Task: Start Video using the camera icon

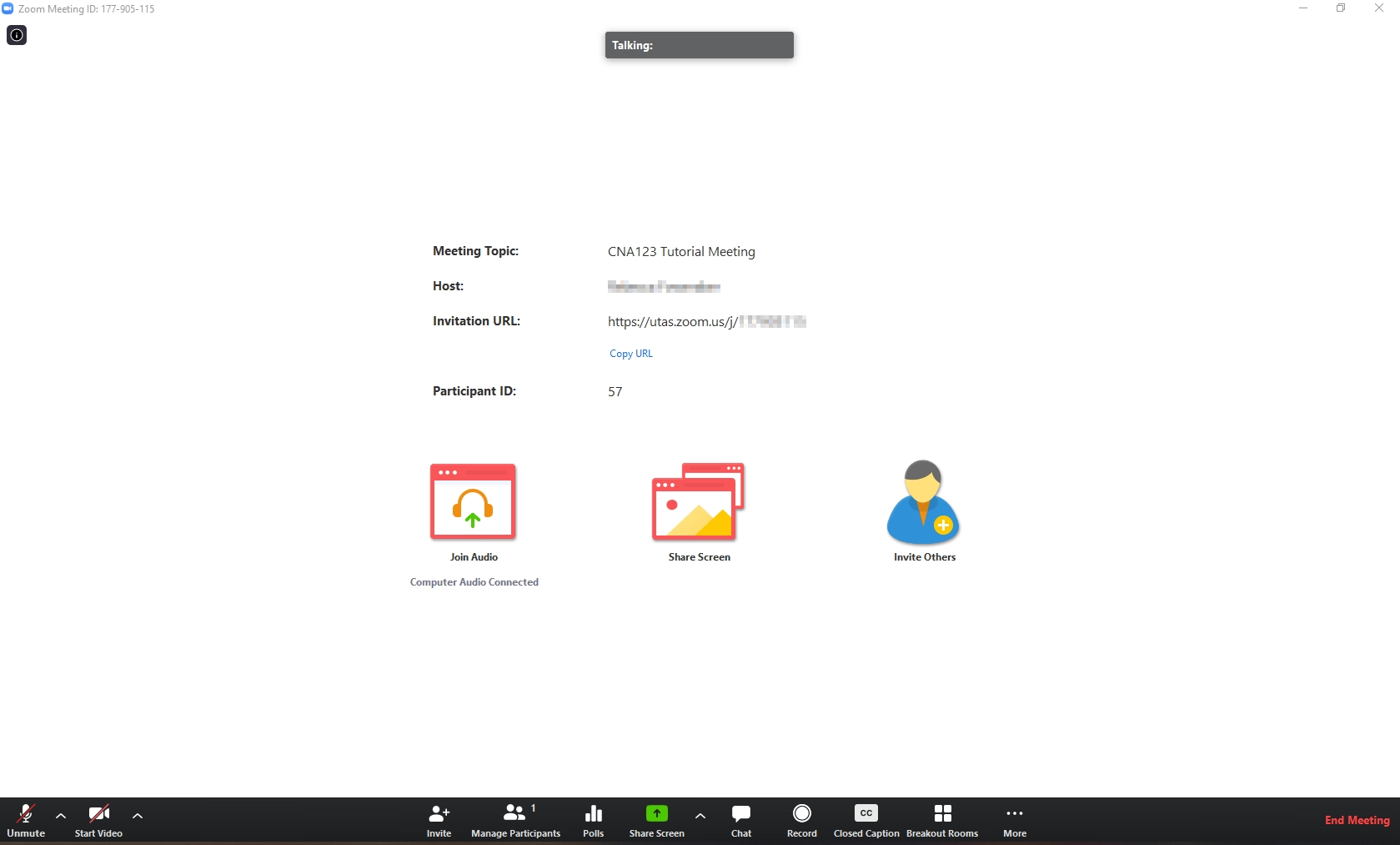Action: point(98,821)
